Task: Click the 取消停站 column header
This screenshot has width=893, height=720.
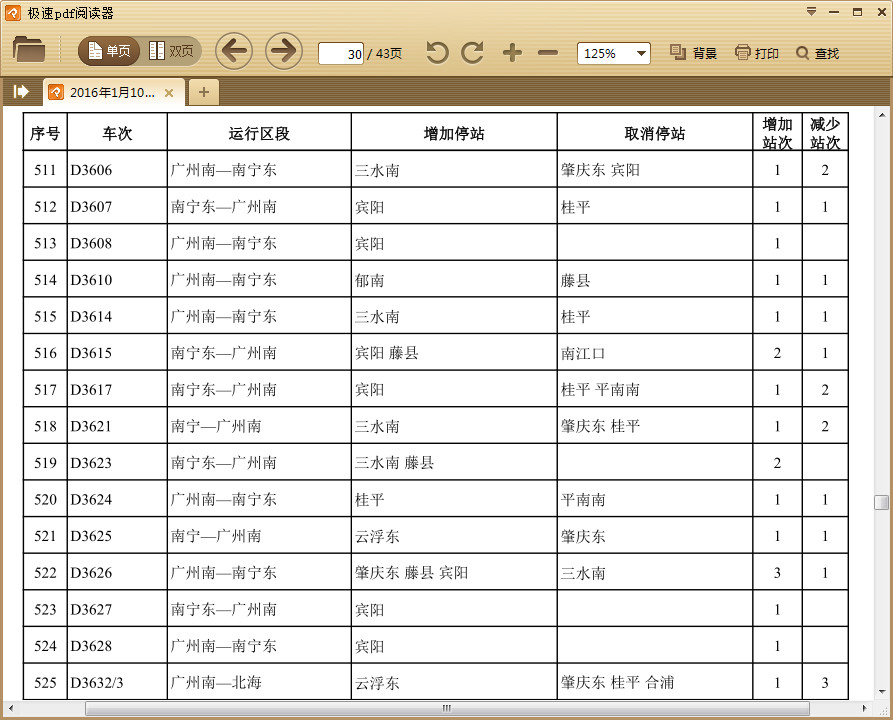Action: (x=655, y=133)
